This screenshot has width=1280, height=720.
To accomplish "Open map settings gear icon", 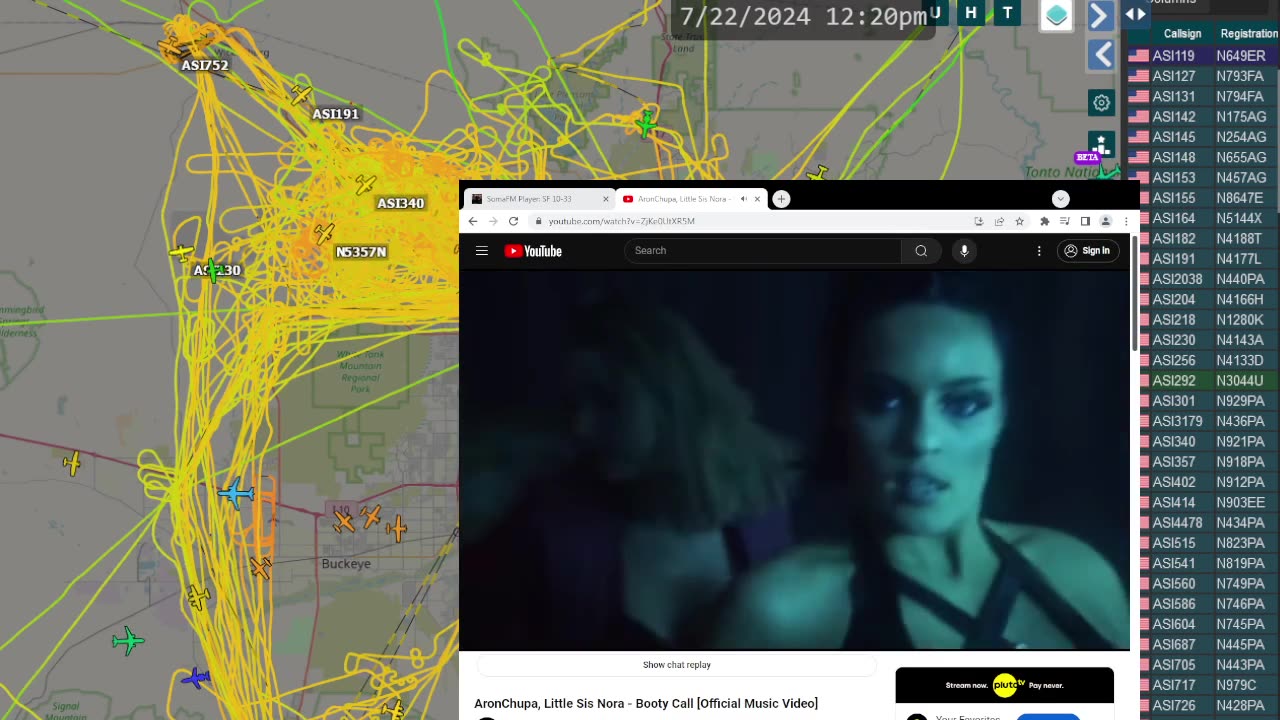I will (x=1101, y=102).
